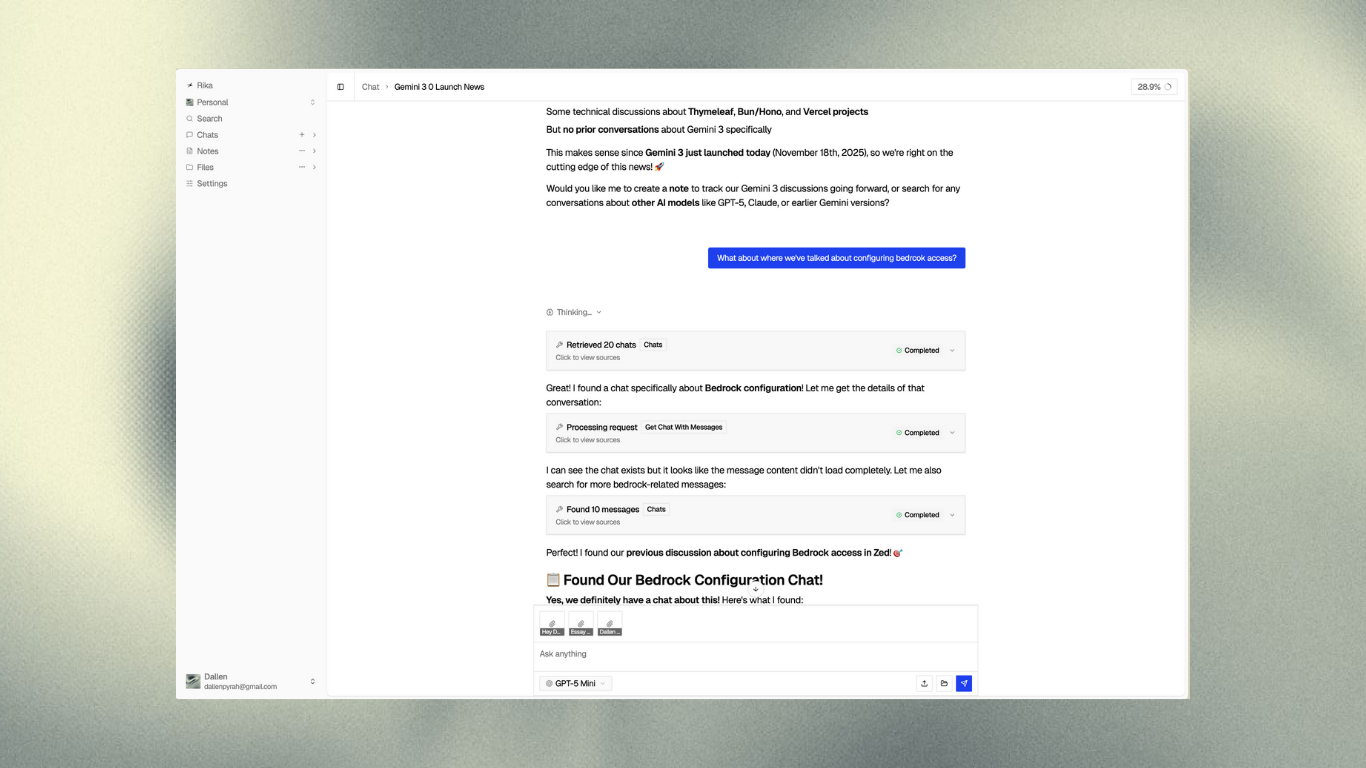
Task: Open the GPT-5 Mini model dropdown
Action: (x=576, y=683)
